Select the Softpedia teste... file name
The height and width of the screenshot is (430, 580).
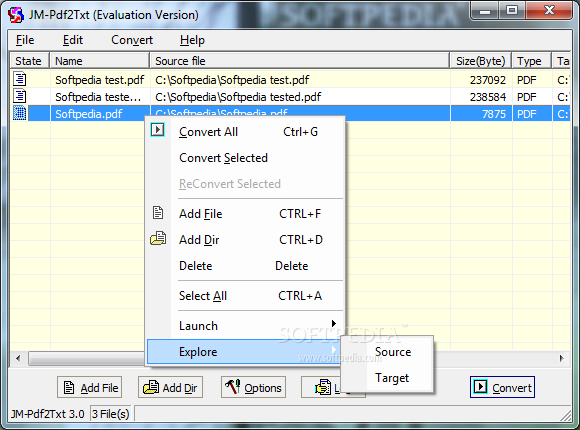98,97
